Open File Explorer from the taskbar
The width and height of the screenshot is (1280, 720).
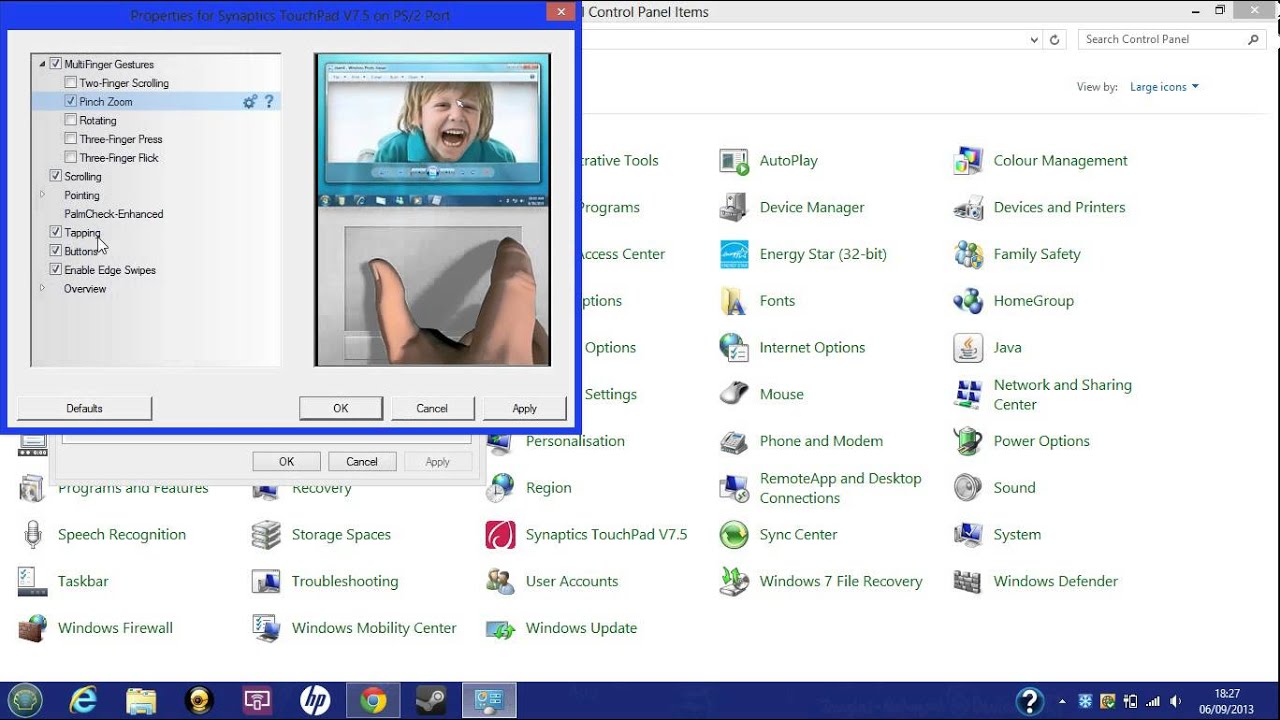(x=141, y=700)
